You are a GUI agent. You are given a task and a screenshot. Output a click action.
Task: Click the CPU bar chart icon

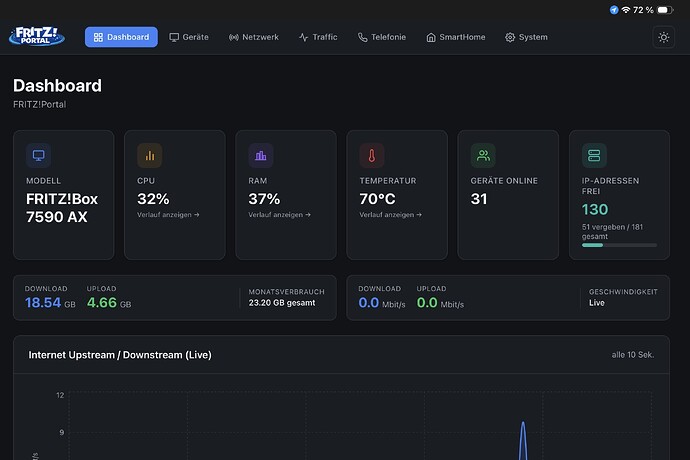150,155
